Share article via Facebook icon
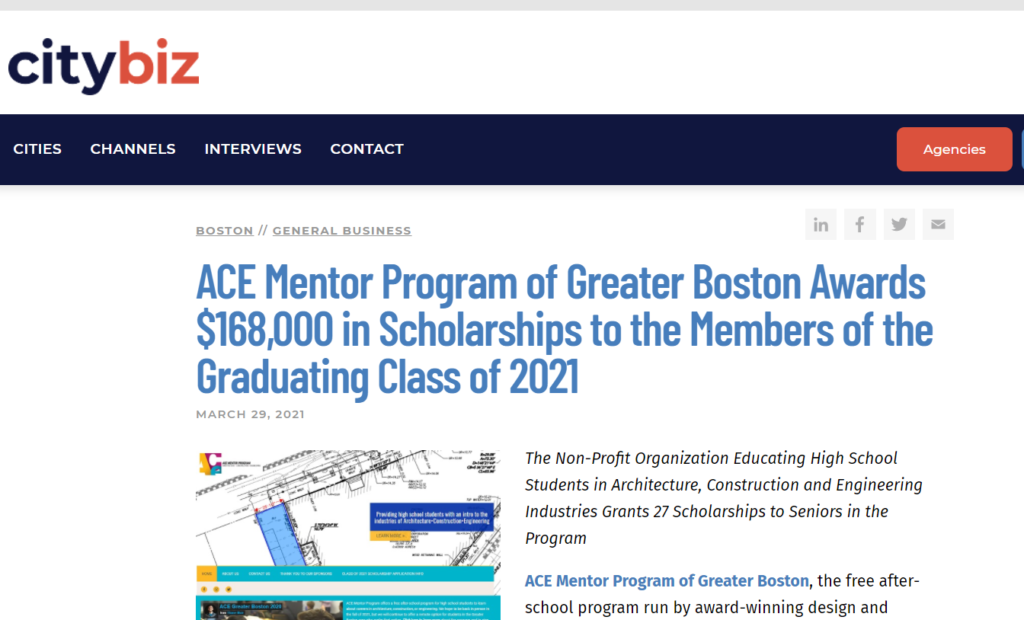Image resolution: width=1024 pixels, height=620 pixels. coord(859,225)
